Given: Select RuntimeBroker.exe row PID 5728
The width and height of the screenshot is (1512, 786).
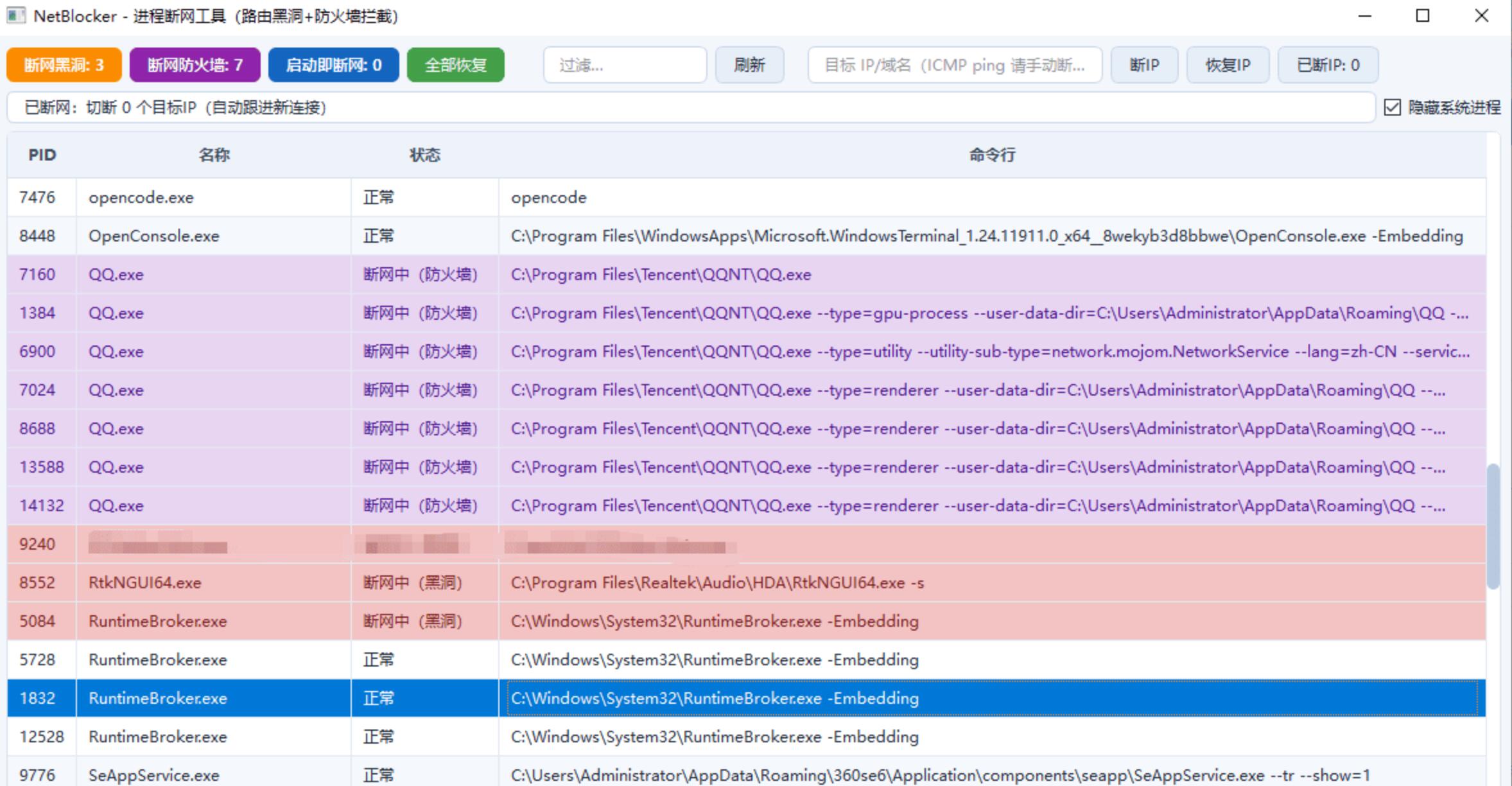Looking at the screenshot, I should click(747, 659).
